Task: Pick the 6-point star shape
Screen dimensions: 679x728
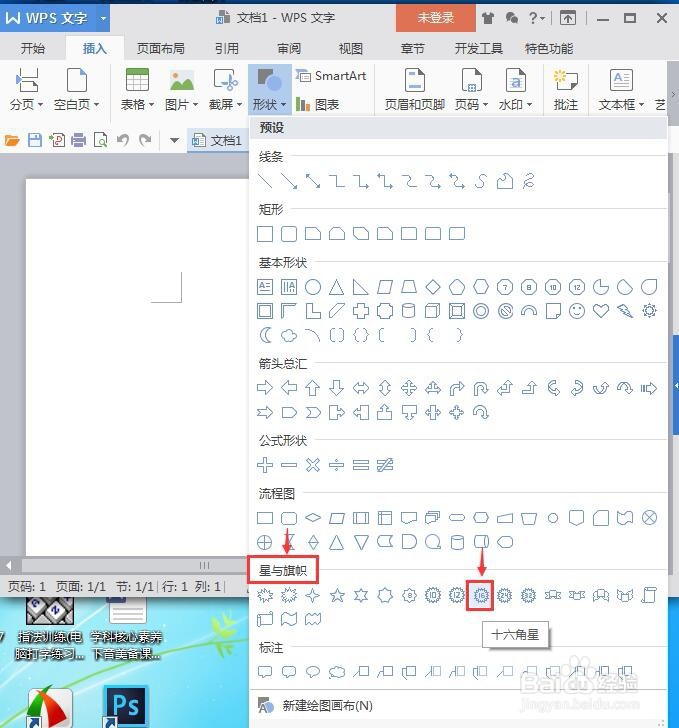Action: tap(361, 595)
